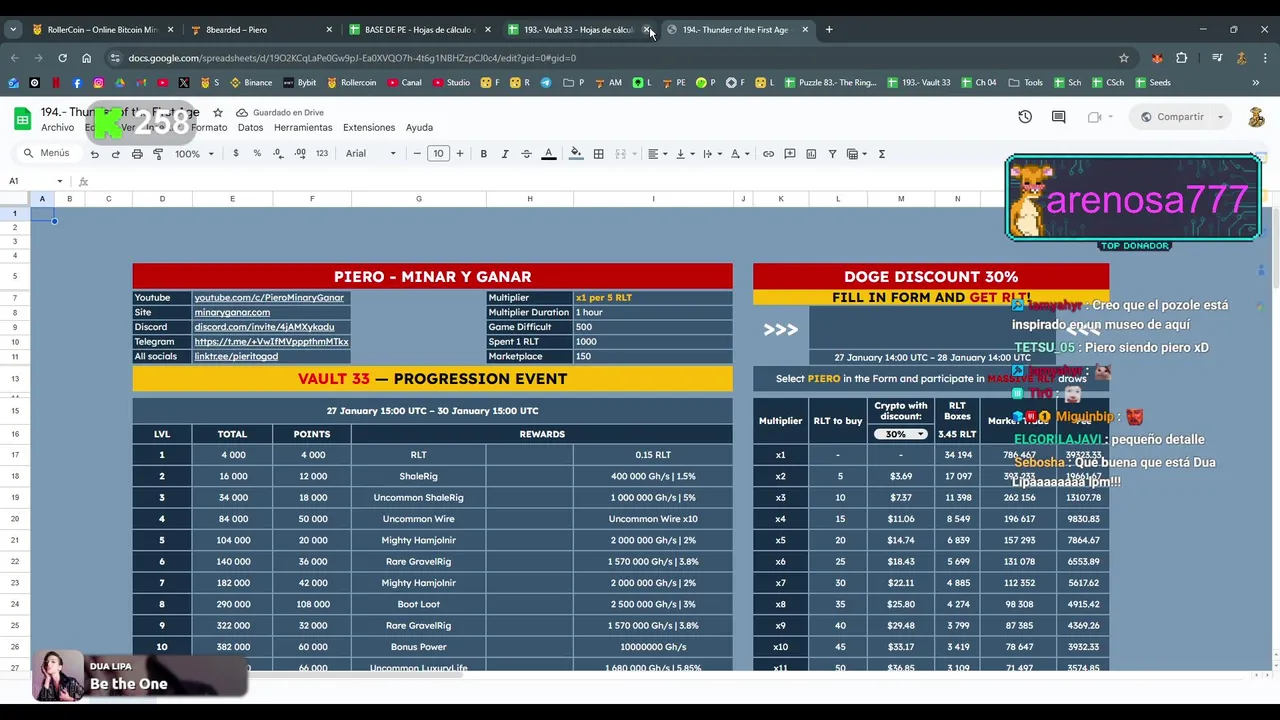Print the spreadsheet using printer icon
Viewport: 1280px width, 720px height.
(137, 154)
